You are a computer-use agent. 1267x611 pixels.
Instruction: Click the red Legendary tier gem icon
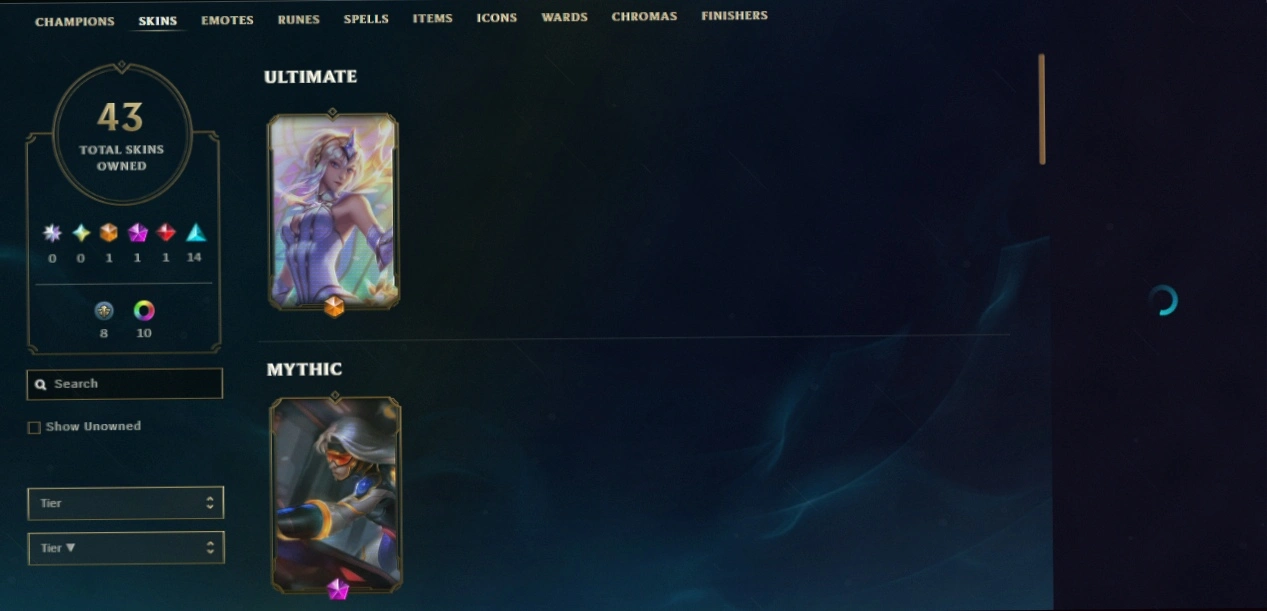166,233
